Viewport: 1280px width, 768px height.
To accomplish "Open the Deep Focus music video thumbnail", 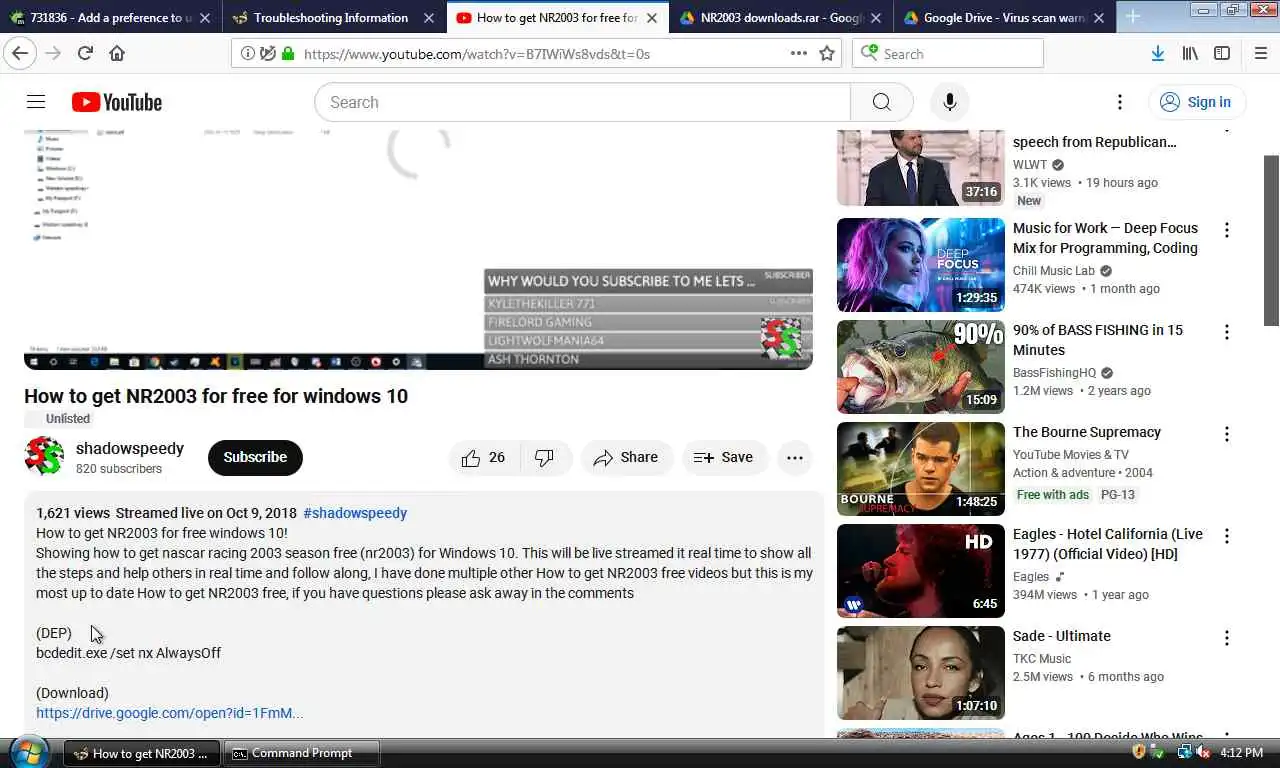I will coord(920,265).
